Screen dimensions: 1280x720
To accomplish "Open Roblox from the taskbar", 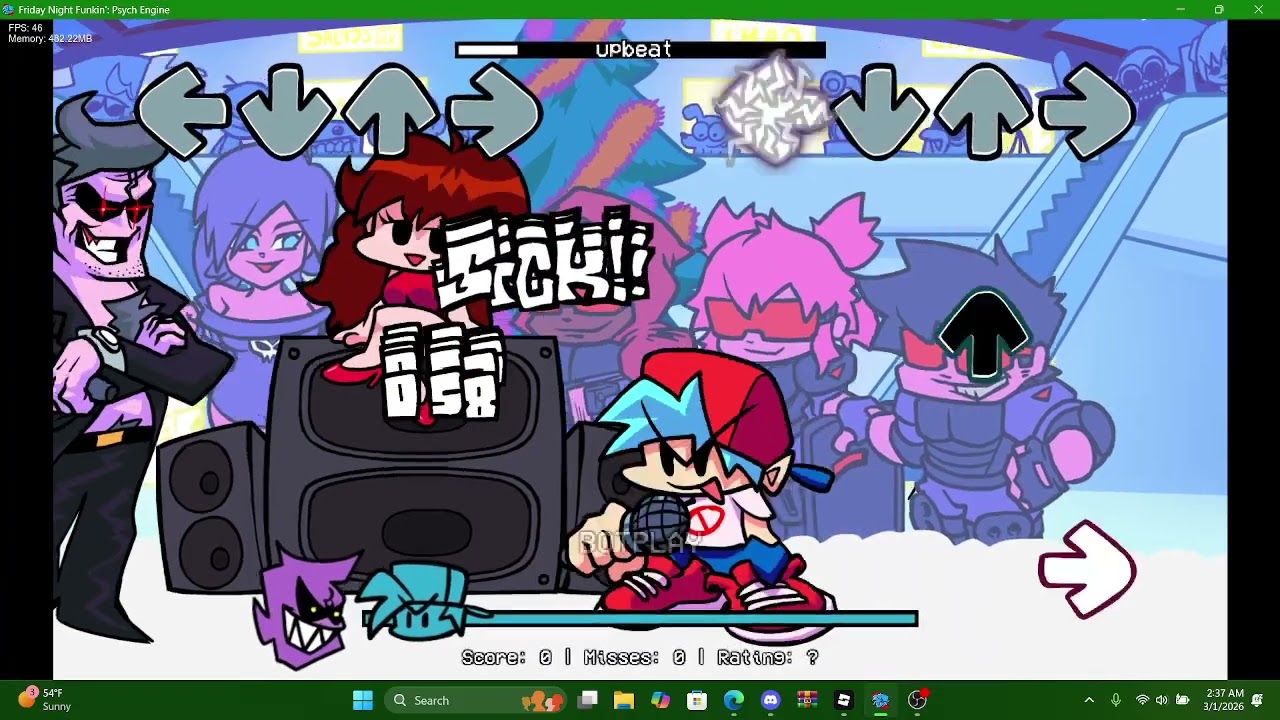I will click(844, 700).
